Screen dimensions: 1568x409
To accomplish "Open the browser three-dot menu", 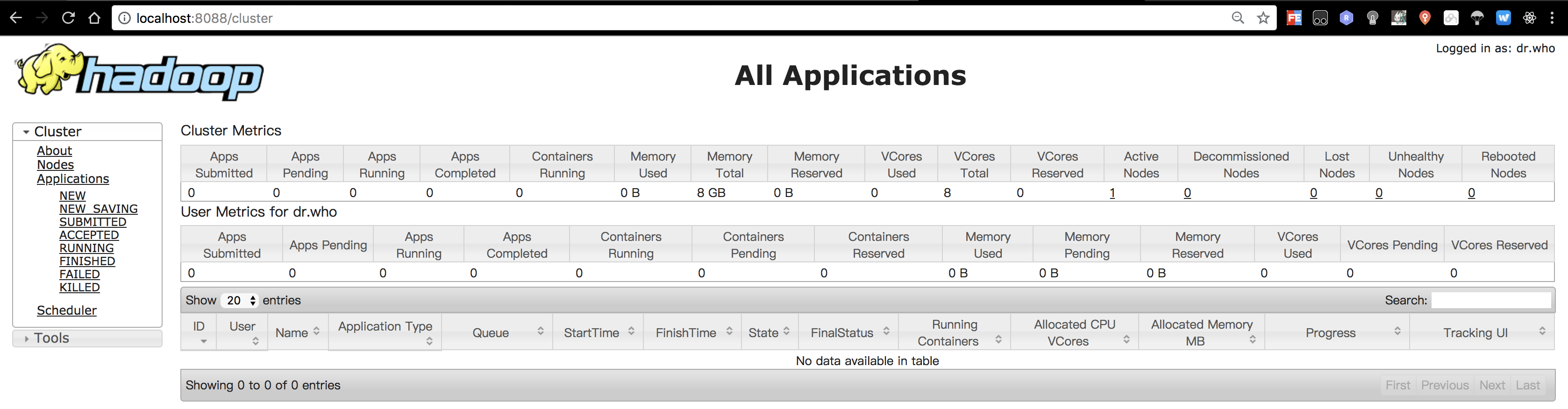I will (x=1552, y=18).
